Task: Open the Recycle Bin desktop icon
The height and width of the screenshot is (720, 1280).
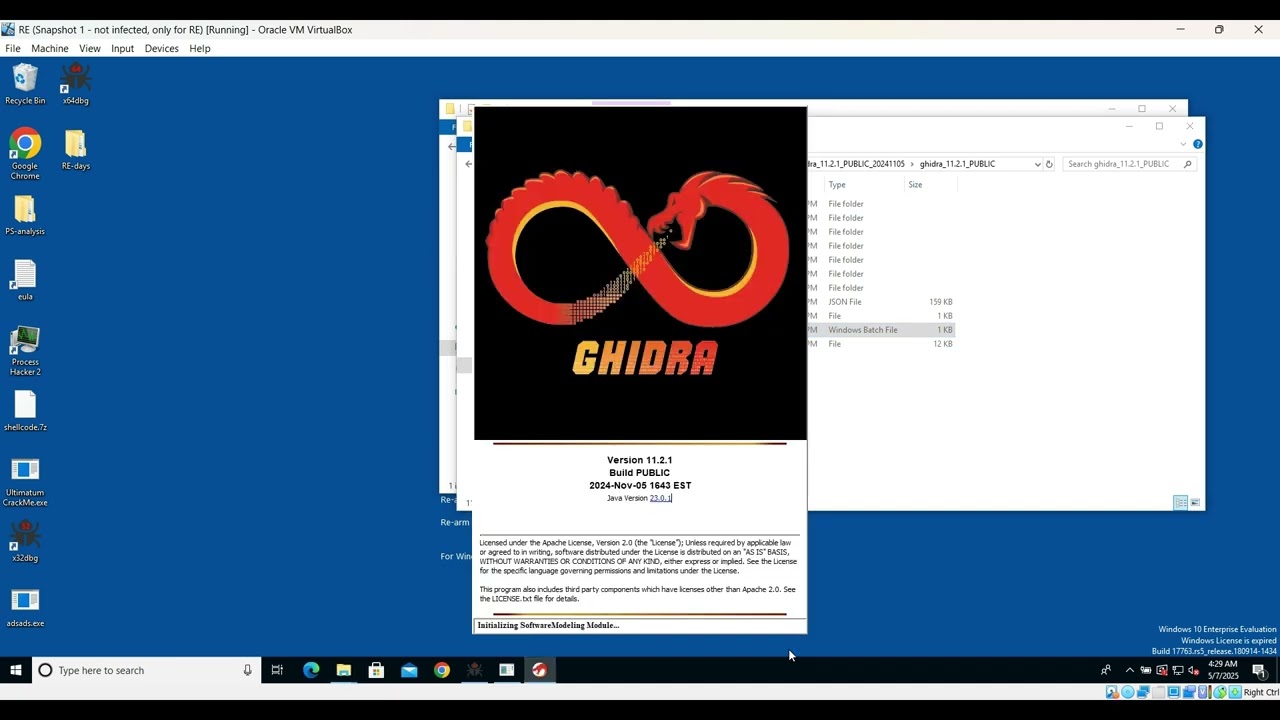Action: coord(25,84)
